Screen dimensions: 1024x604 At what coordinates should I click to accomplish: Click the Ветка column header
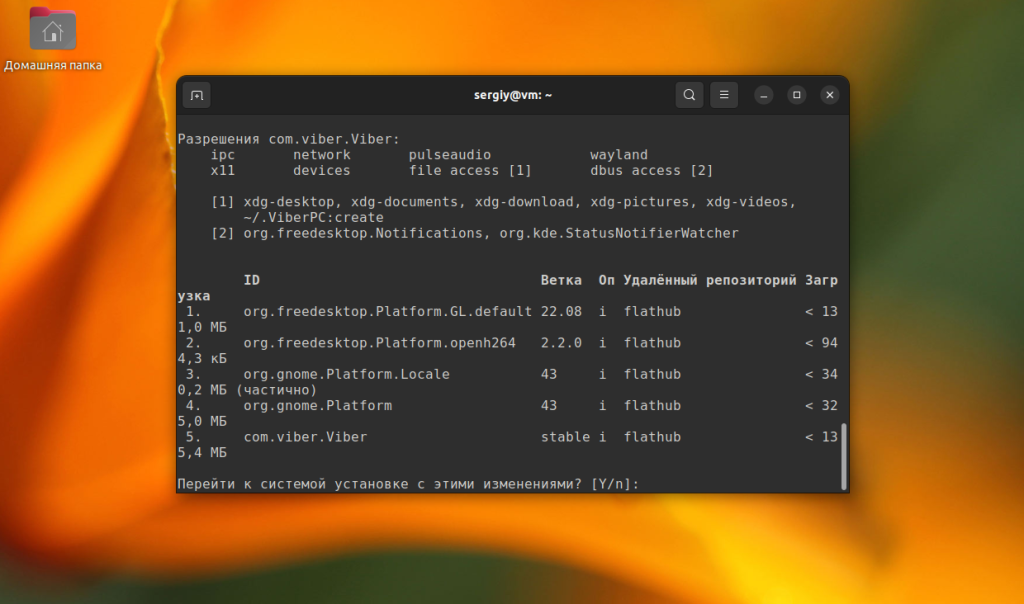pyautogui.click(x=561, y=280)
